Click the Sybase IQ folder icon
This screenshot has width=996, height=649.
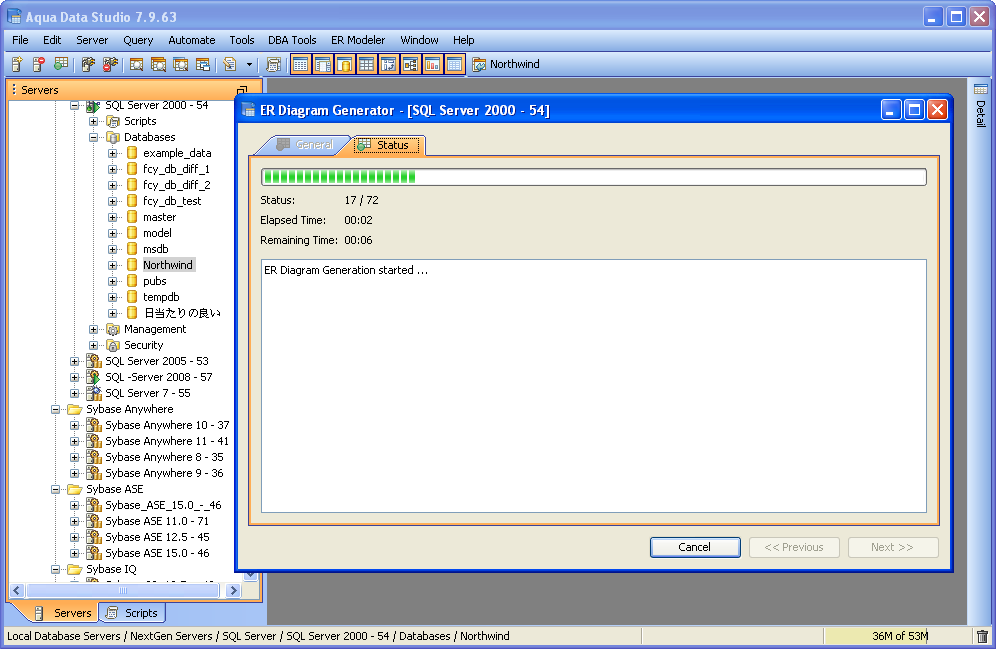pyautogui.click(x=75, y=570)
